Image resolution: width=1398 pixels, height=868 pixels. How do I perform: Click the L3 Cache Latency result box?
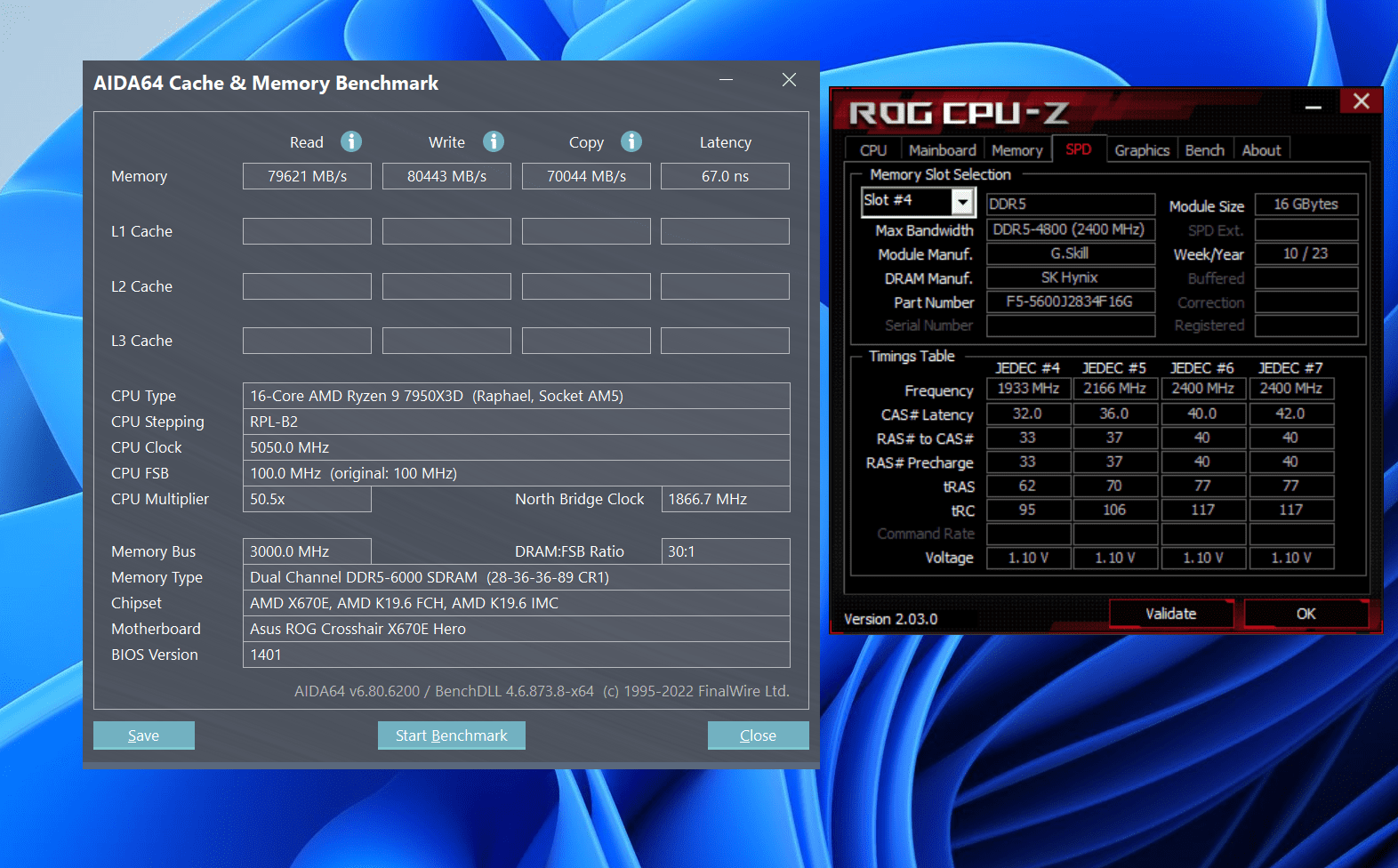[x=725, y=341]
